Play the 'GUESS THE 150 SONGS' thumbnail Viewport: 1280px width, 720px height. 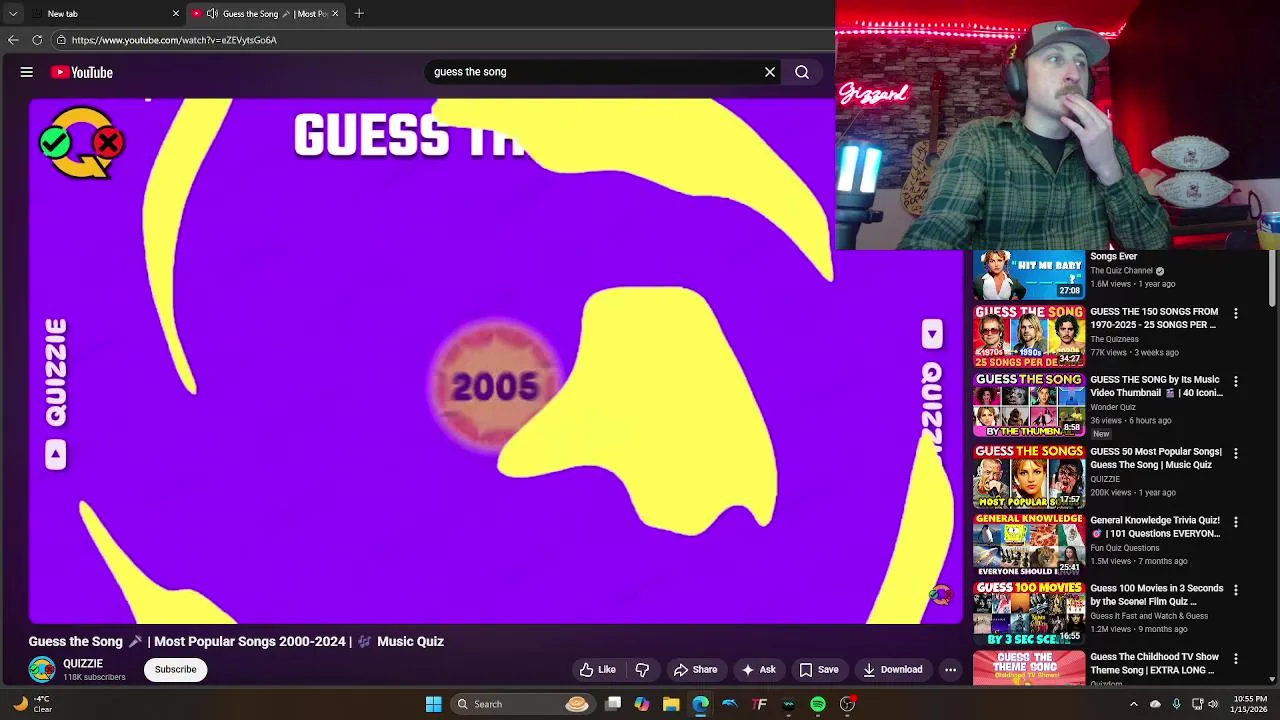(1029, 336)
